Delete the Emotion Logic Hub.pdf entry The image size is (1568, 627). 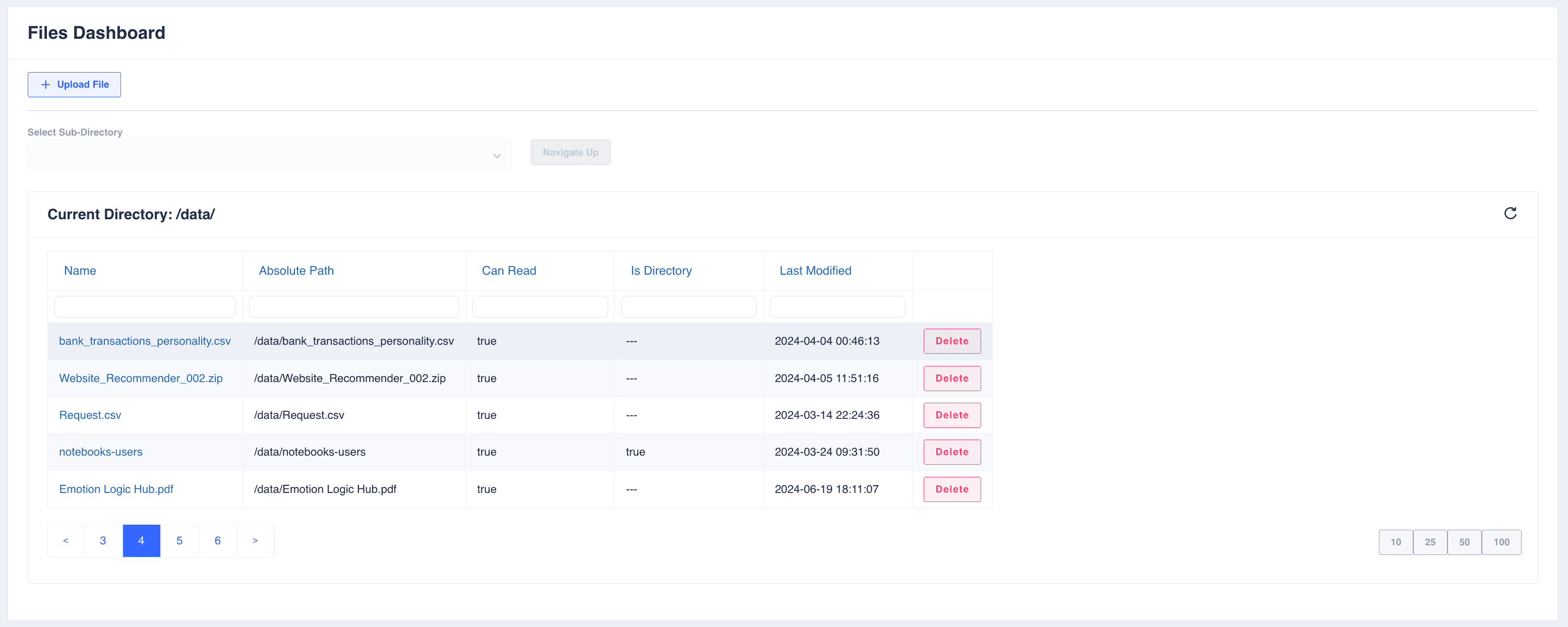pos(951,489)
